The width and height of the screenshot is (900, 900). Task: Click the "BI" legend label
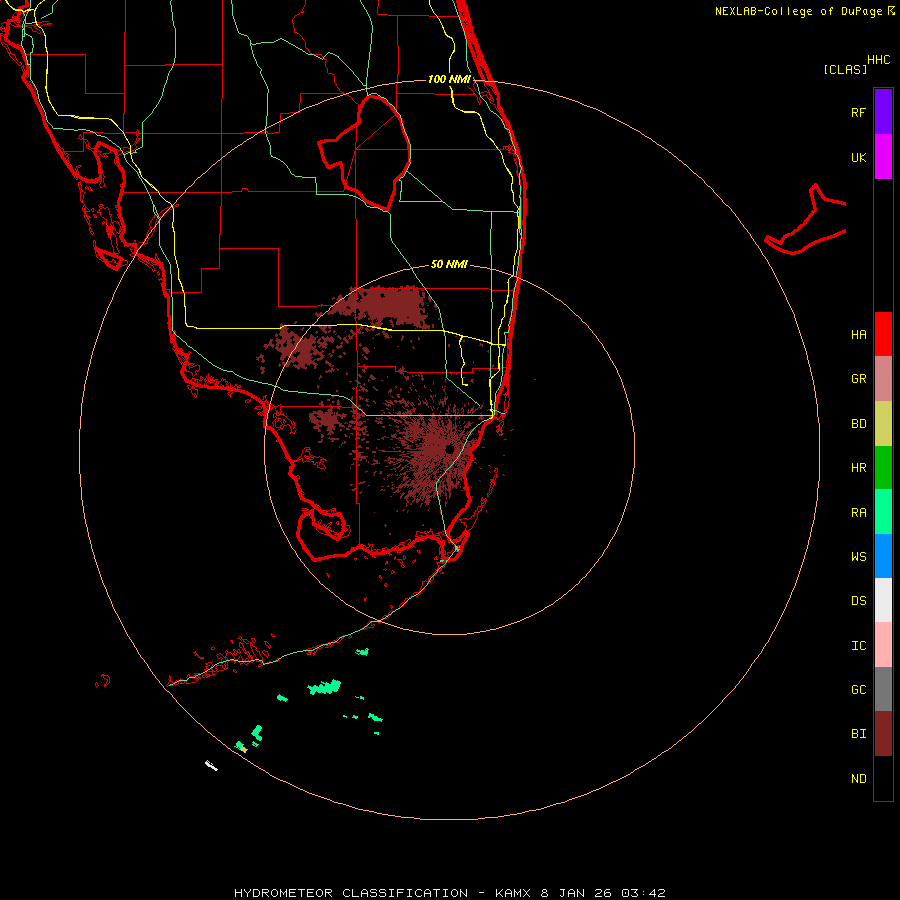pos(858,734)
